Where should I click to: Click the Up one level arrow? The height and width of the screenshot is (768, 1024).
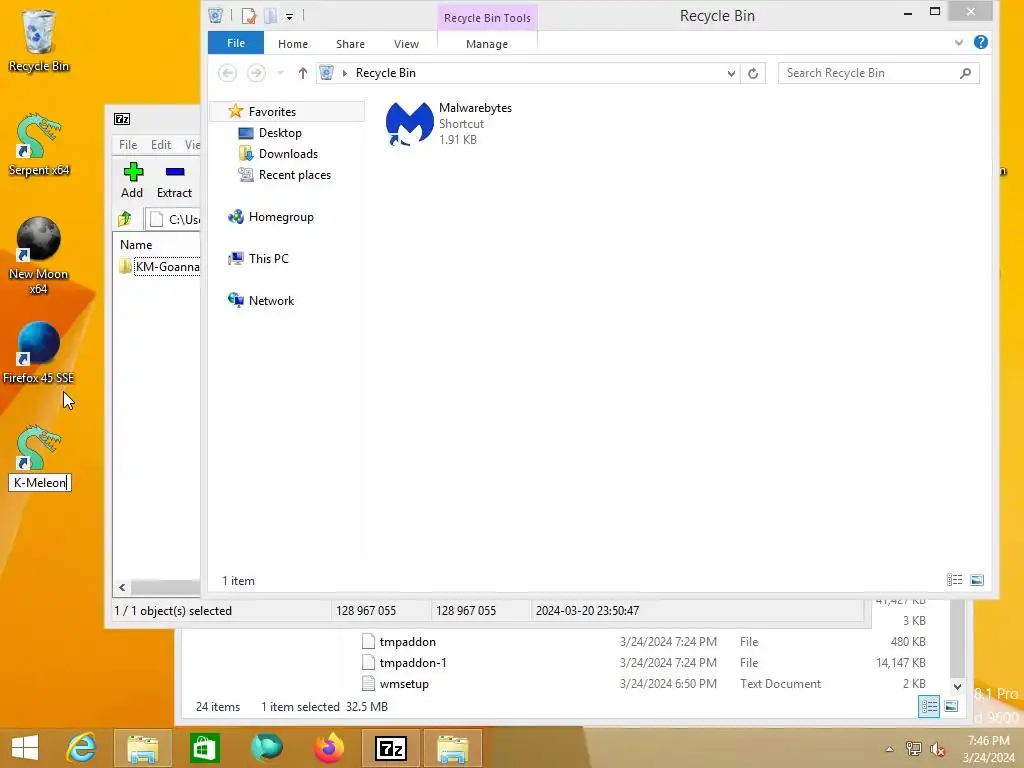[302, 73]
